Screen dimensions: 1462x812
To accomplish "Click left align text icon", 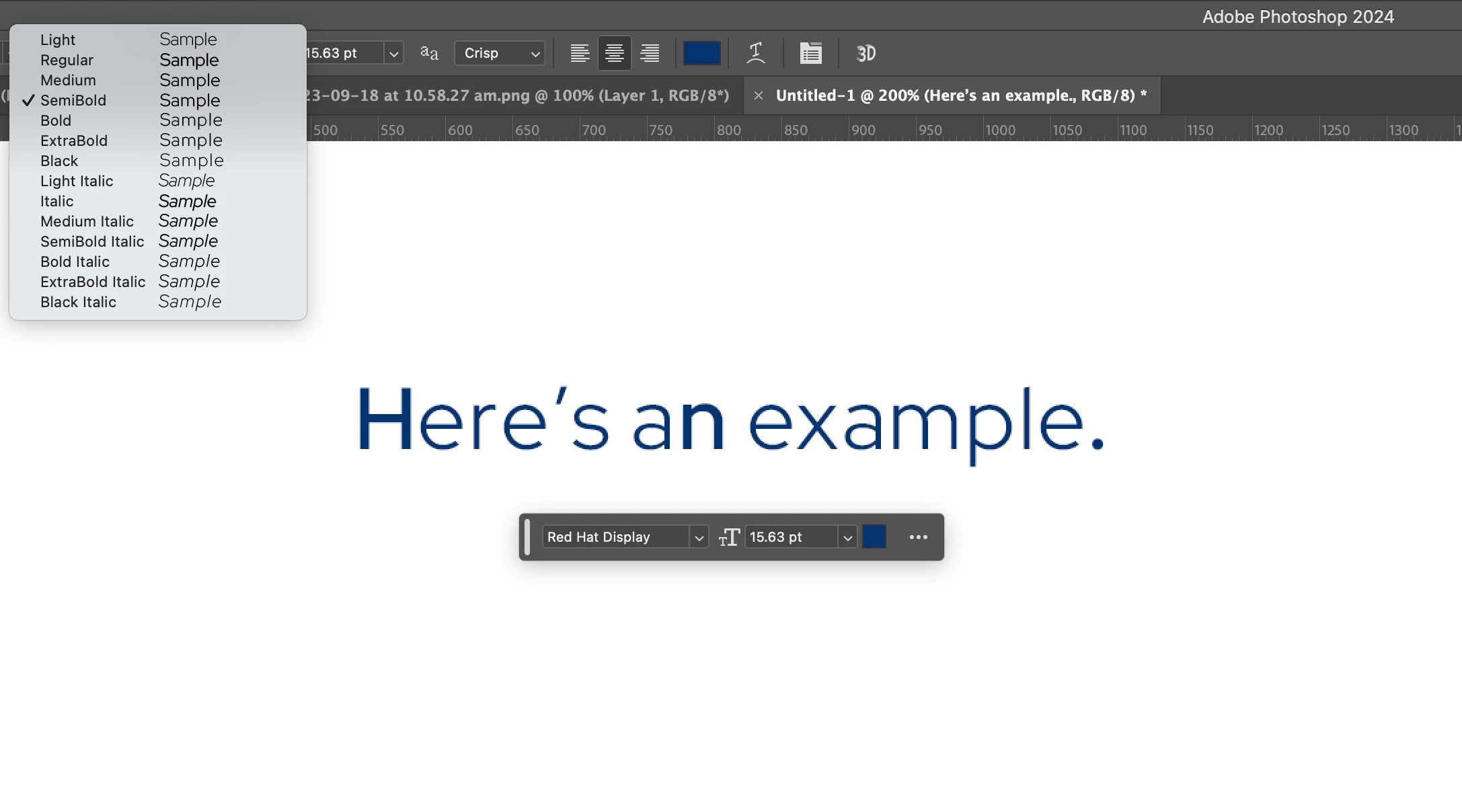I will tap(580, 53).
